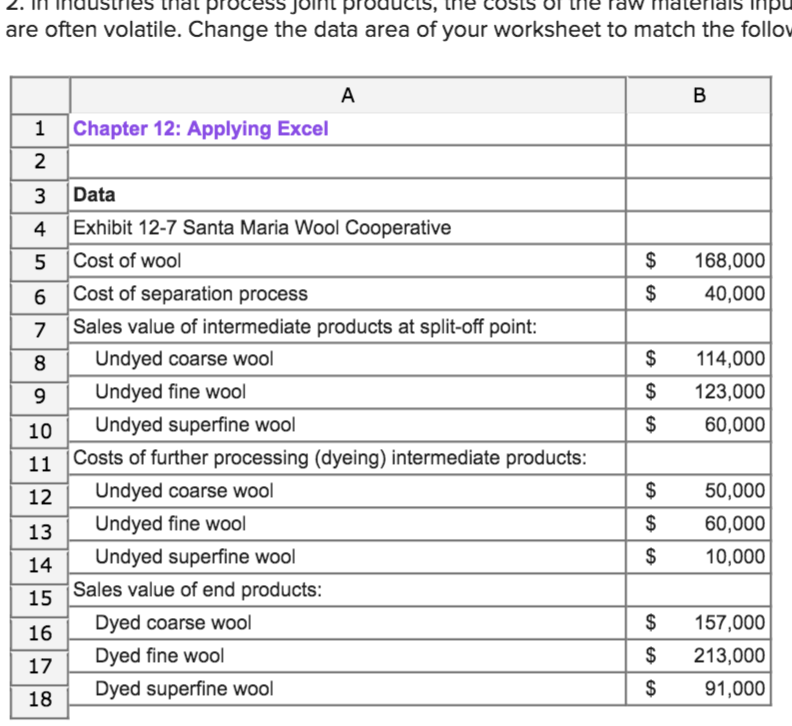This screenshot has width=792, height=726.
Task: Click the "Dyed superfine wool" cell
Action: pos(348,689)
